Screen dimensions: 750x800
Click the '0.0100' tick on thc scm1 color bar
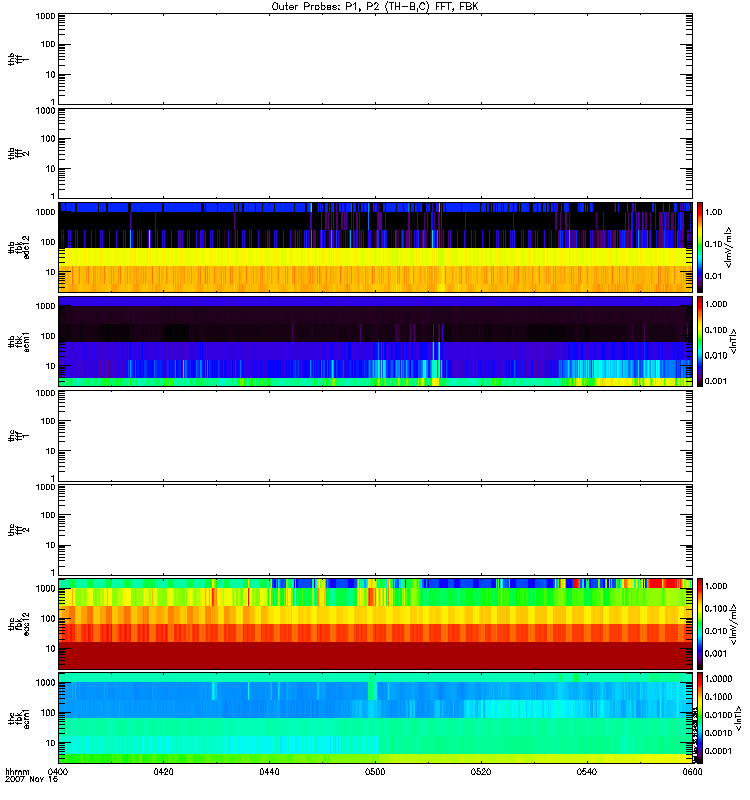[x=718, y=715]
